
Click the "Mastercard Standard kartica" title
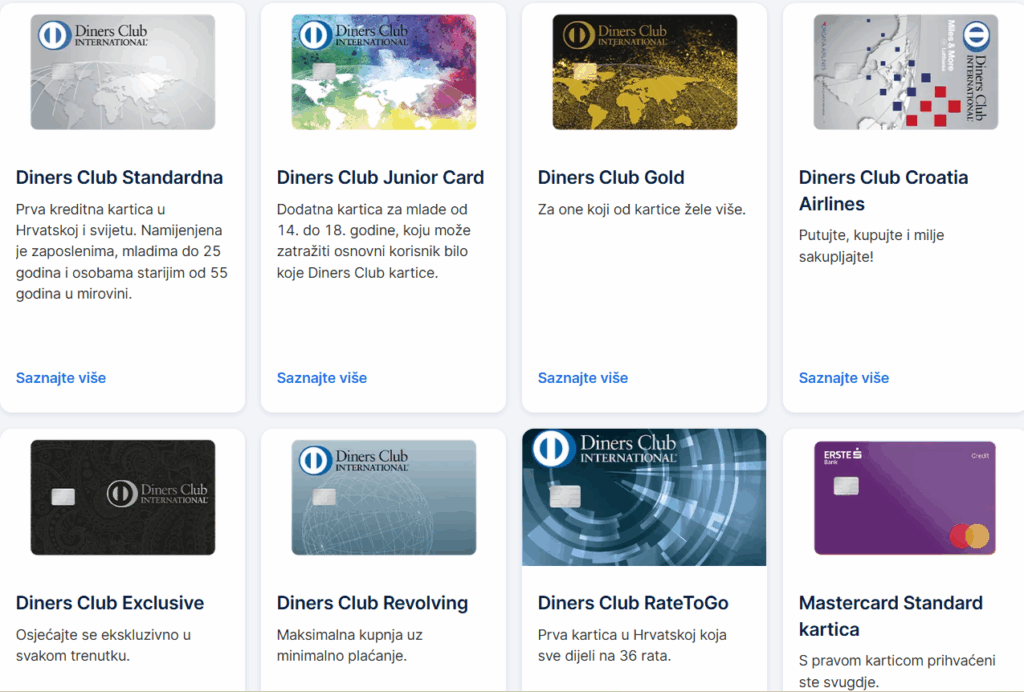pos(890,615)
